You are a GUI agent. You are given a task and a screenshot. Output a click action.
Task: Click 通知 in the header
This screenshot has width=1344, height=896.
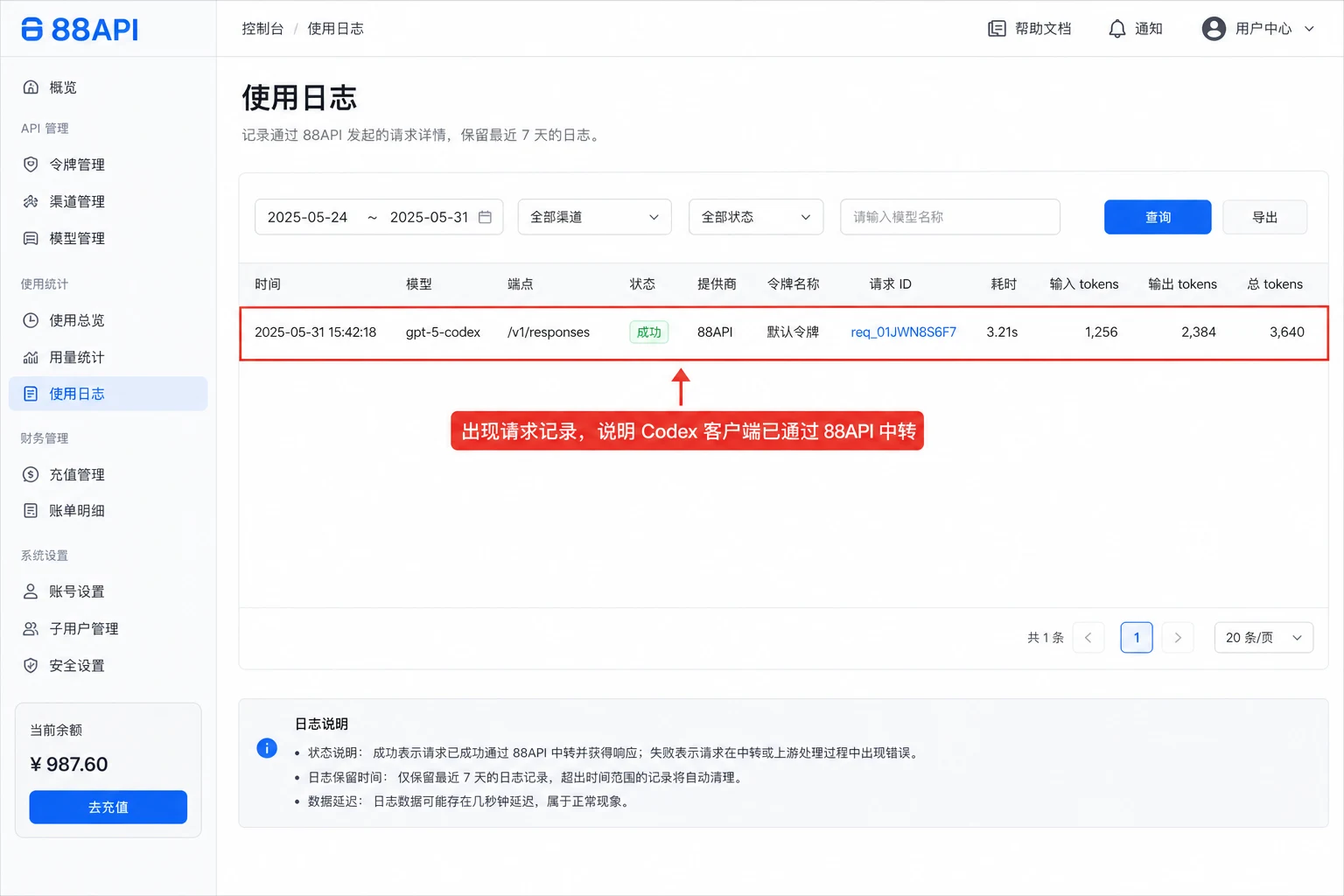pyautogui.click(x=1149, y=29)
